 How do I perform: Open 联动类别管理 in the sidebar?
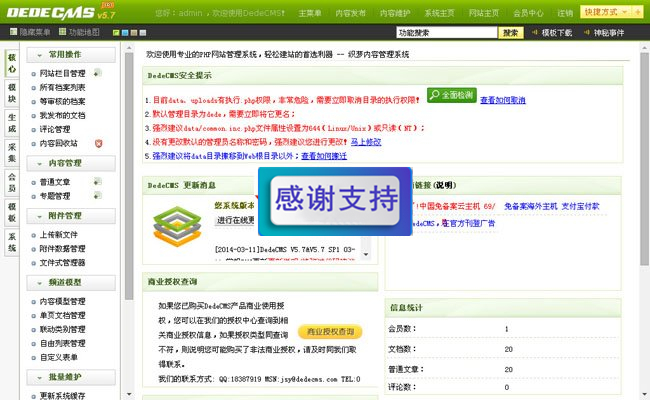click(x=62, y=329)
